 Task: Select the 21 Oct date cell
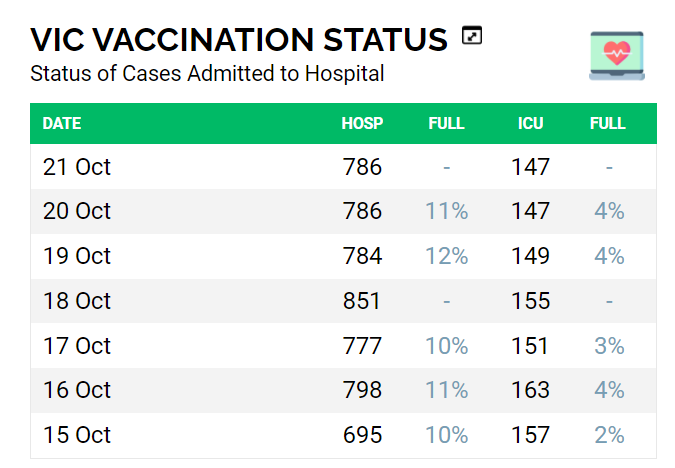77,167
